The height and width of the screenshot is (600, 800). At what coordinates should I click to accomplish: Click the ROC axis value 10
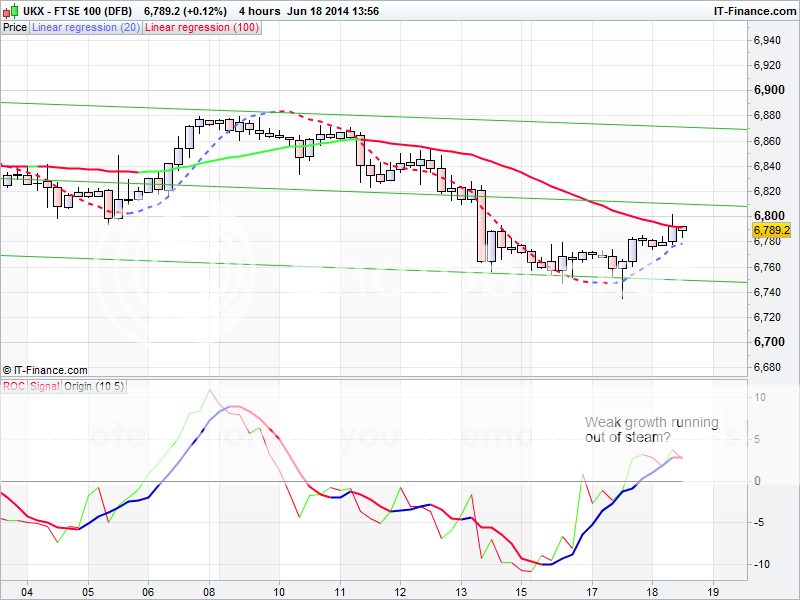coord(760,397)
